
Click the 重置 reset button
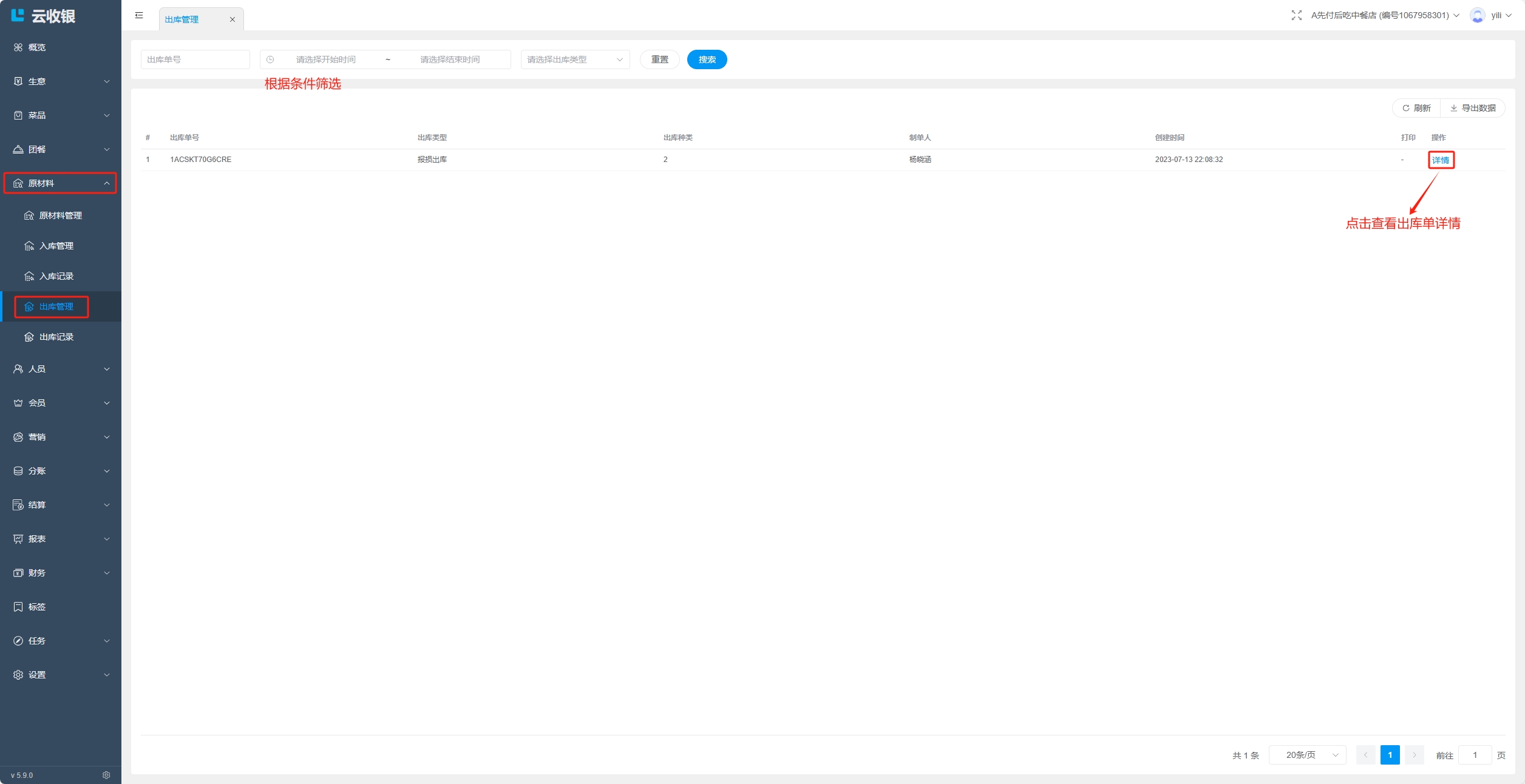[659, 59]
